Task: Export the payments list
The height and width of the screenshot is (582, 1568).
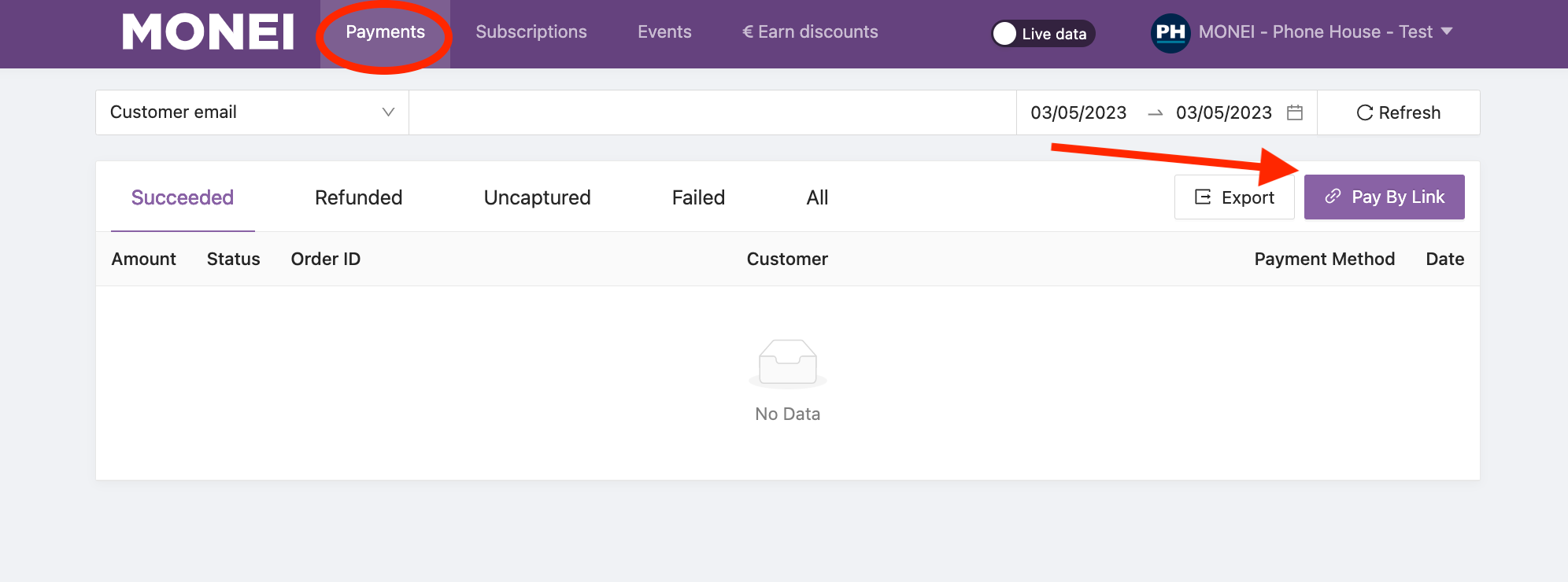Action: [x=1234, y=197]
